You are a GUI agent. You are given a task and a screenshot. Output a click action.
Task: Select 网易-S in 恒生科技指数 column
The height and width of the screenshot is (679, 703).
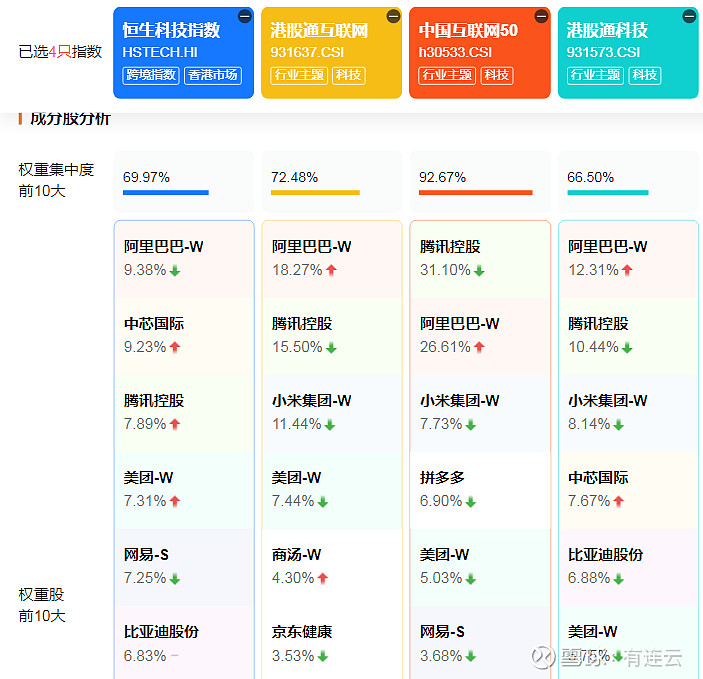click(x=146, y=555)
